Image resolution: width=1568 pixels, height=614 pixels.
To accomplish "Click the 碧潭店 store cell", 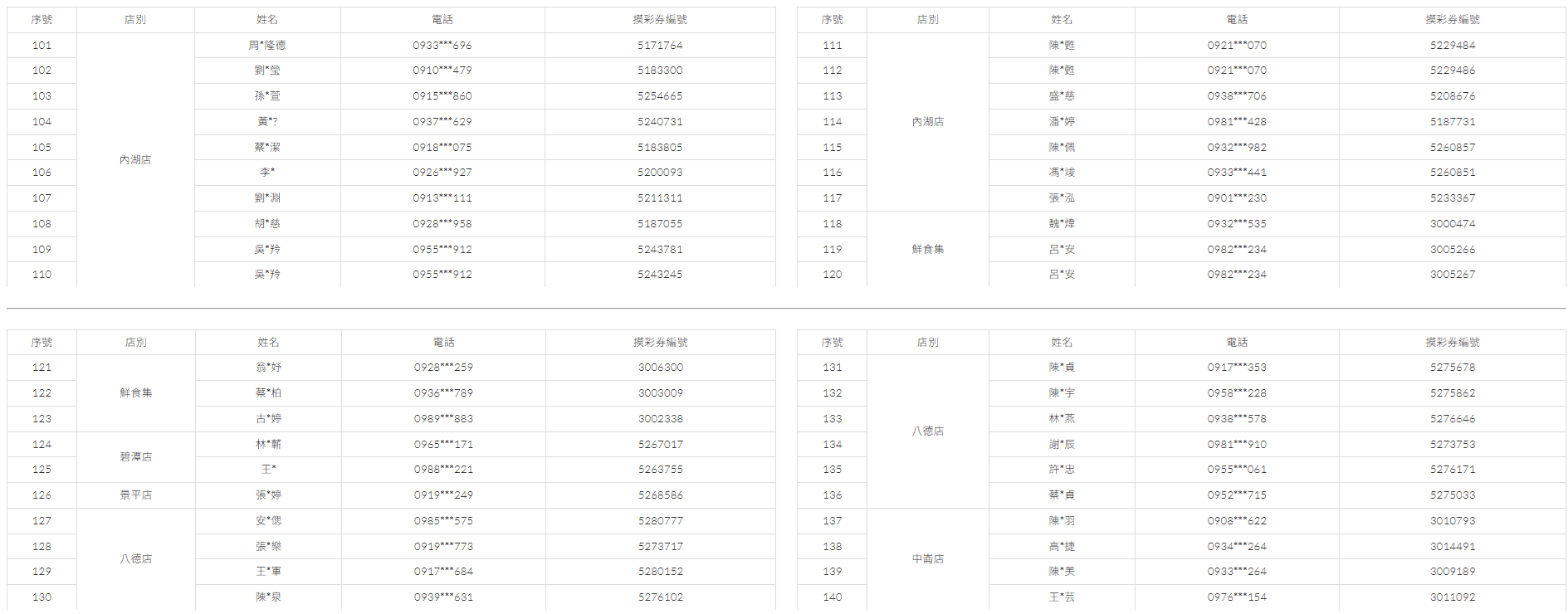I will click(135, 457).
